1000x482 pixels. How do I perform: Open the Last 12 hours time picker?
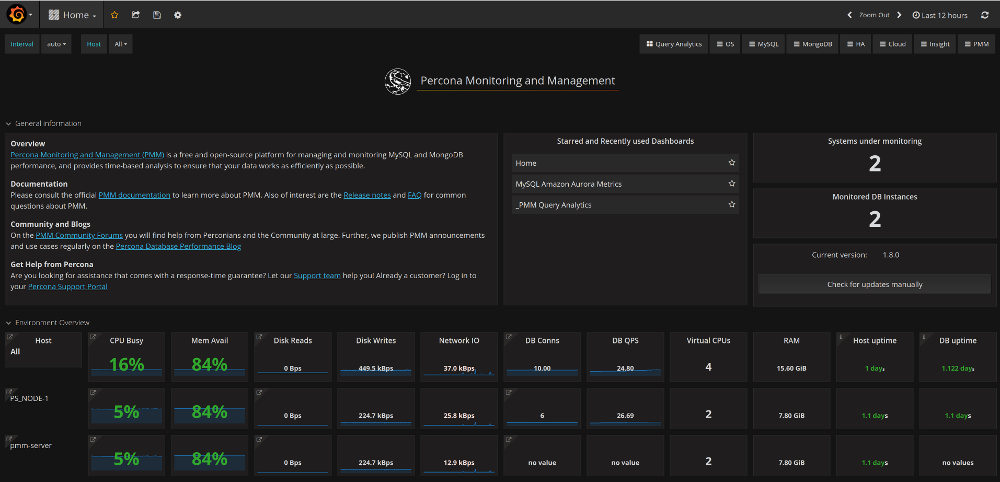click(940, 15)
